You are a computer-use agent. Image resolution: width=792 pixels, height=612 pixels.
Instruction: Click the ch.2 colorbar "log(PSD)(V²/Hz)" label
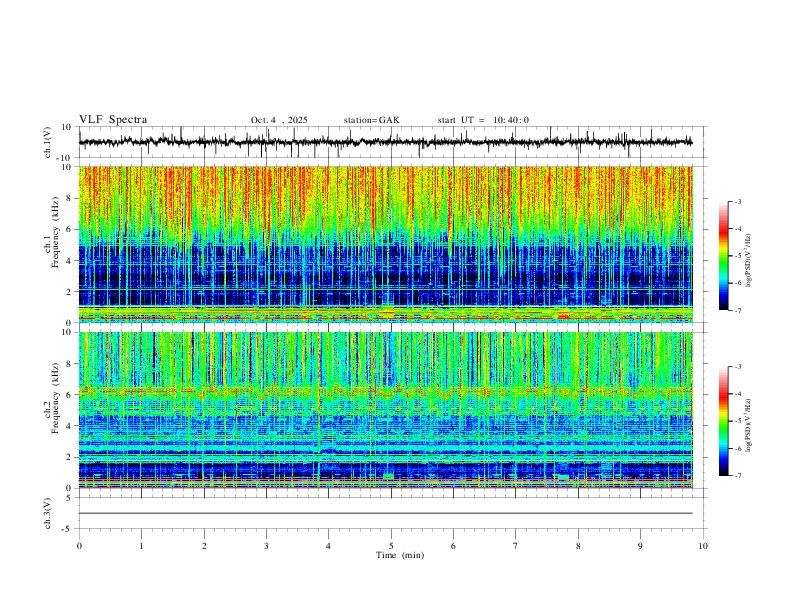click(x=748, y=426)
